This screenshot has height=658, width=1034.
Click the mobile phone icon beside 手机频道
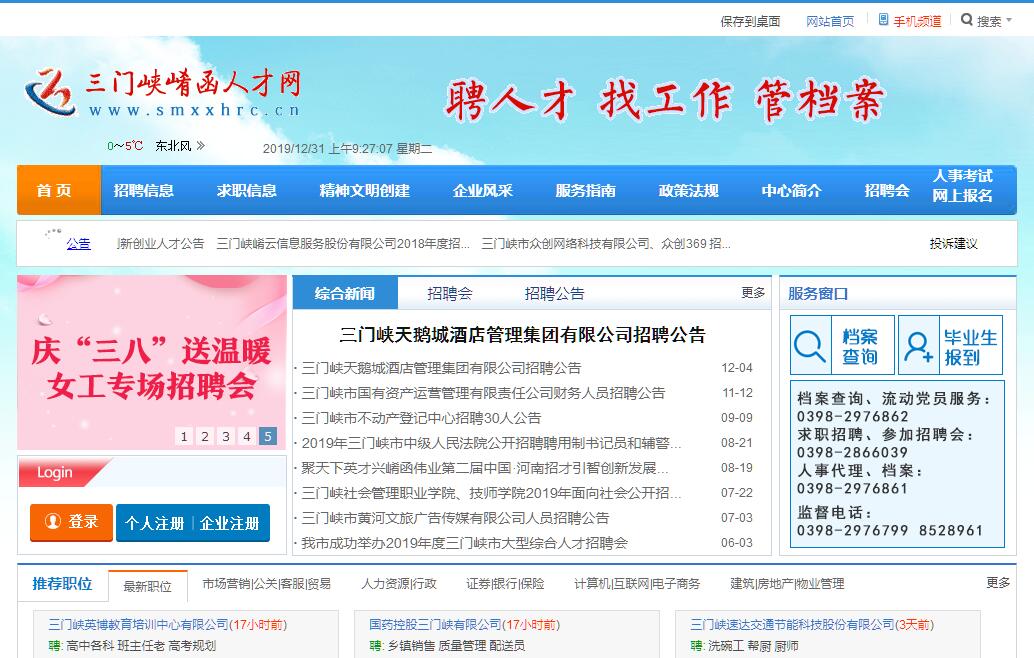tap(883, 20)
